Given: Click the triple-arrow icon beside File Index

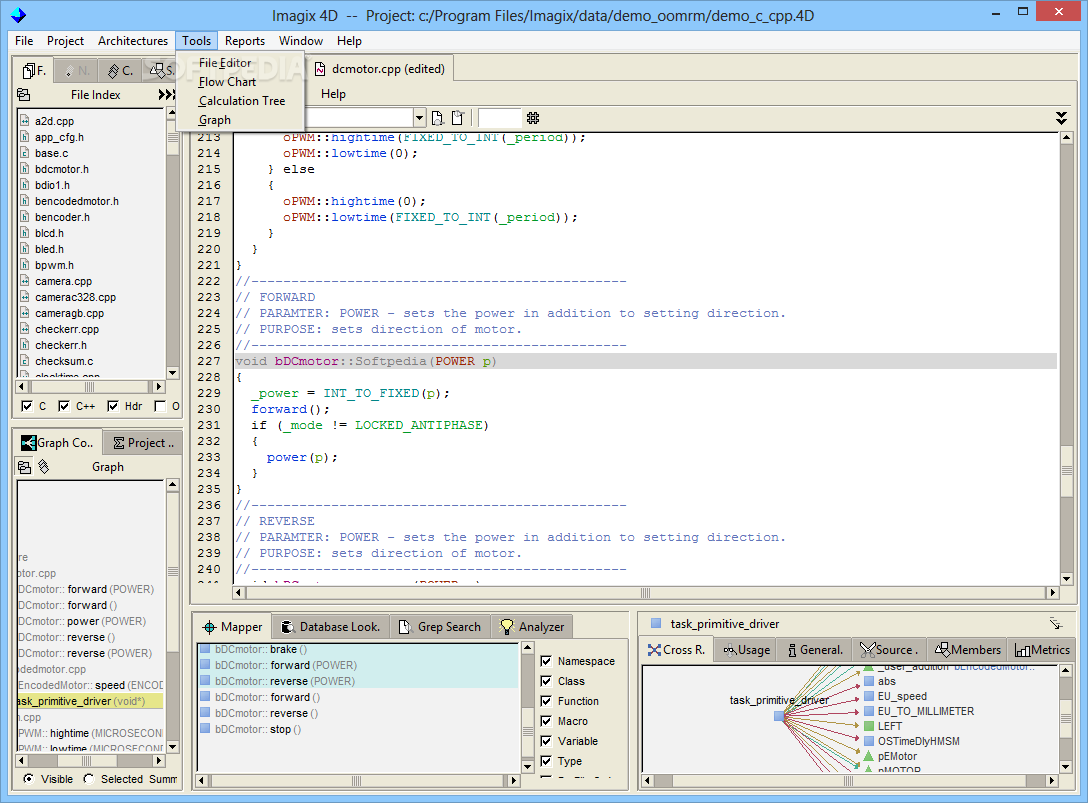Looking at the screenshot, I should 166,94.
